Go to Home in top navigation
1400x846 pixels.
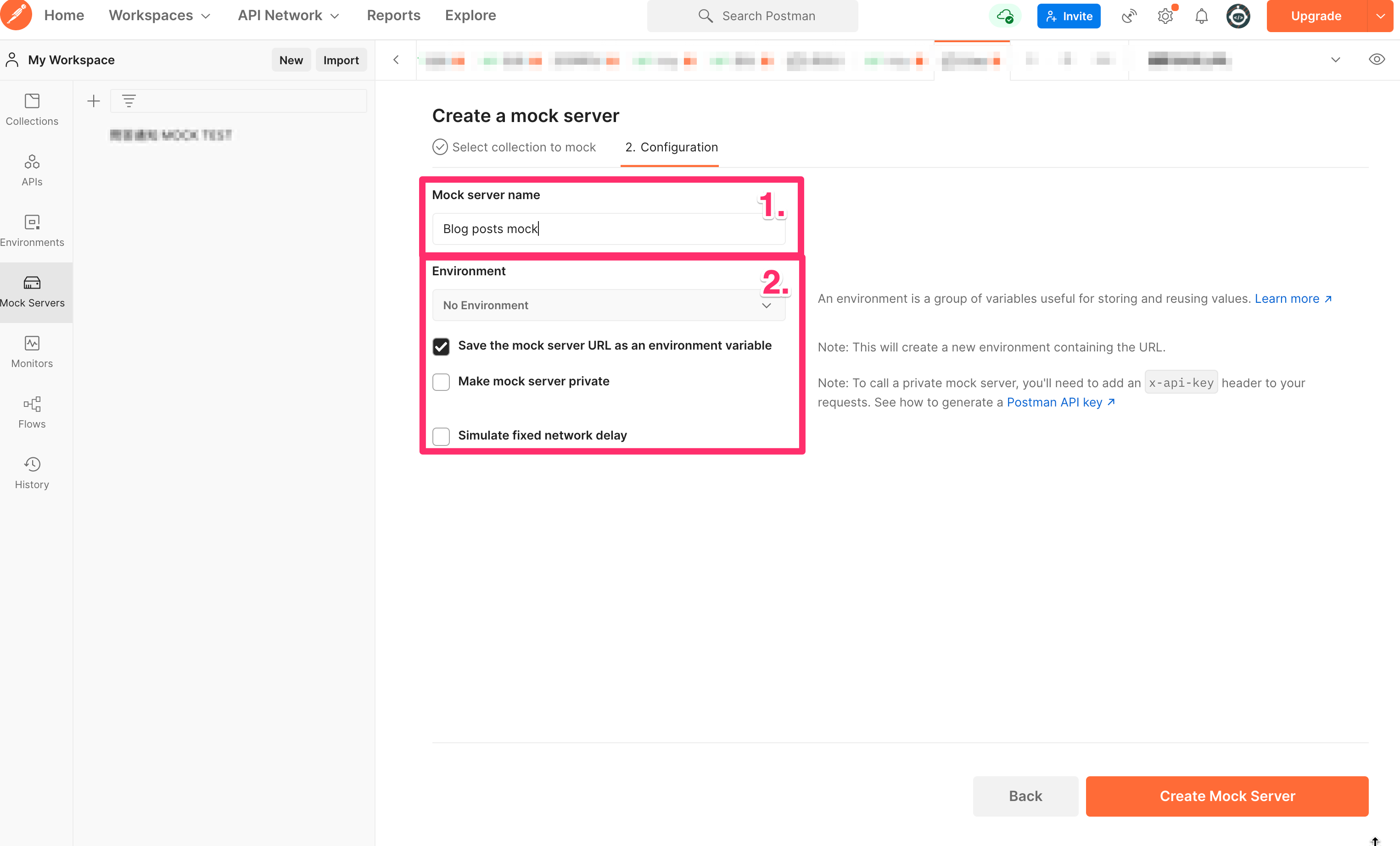[x=64, y=15]
